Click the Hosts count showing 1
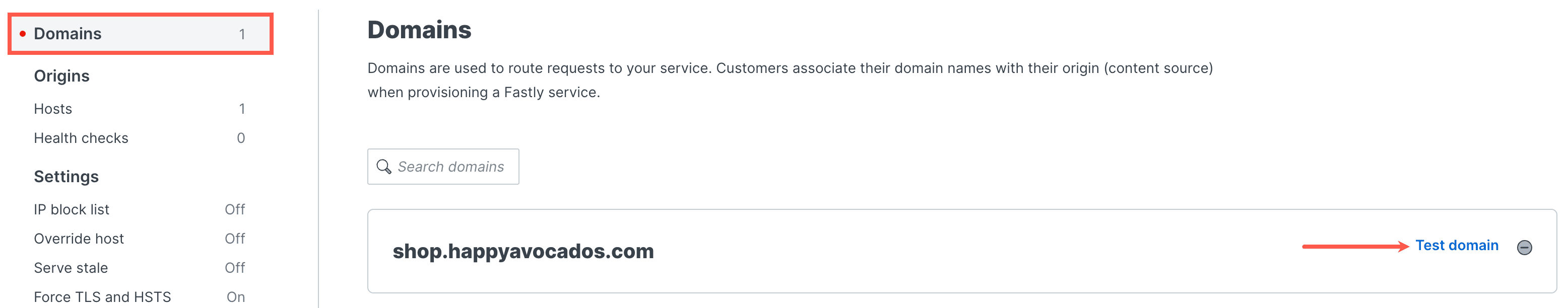This screenshot has width=1568, height=308. [243, 109]
